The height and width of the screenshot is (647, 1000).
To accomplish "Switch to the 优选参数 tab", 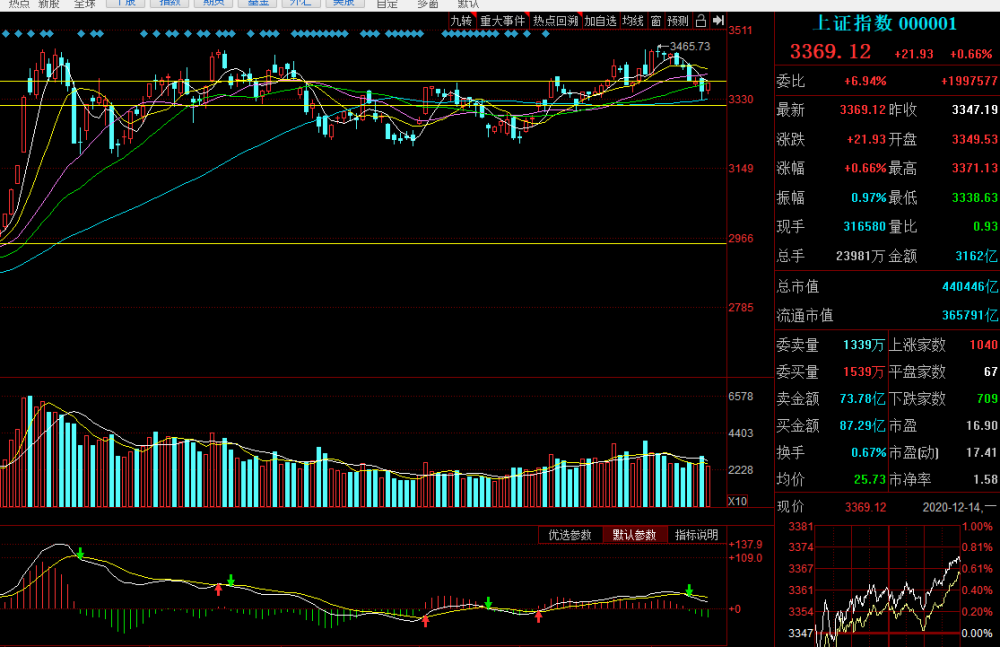I will pyautogui.click(x=571, y=535).
